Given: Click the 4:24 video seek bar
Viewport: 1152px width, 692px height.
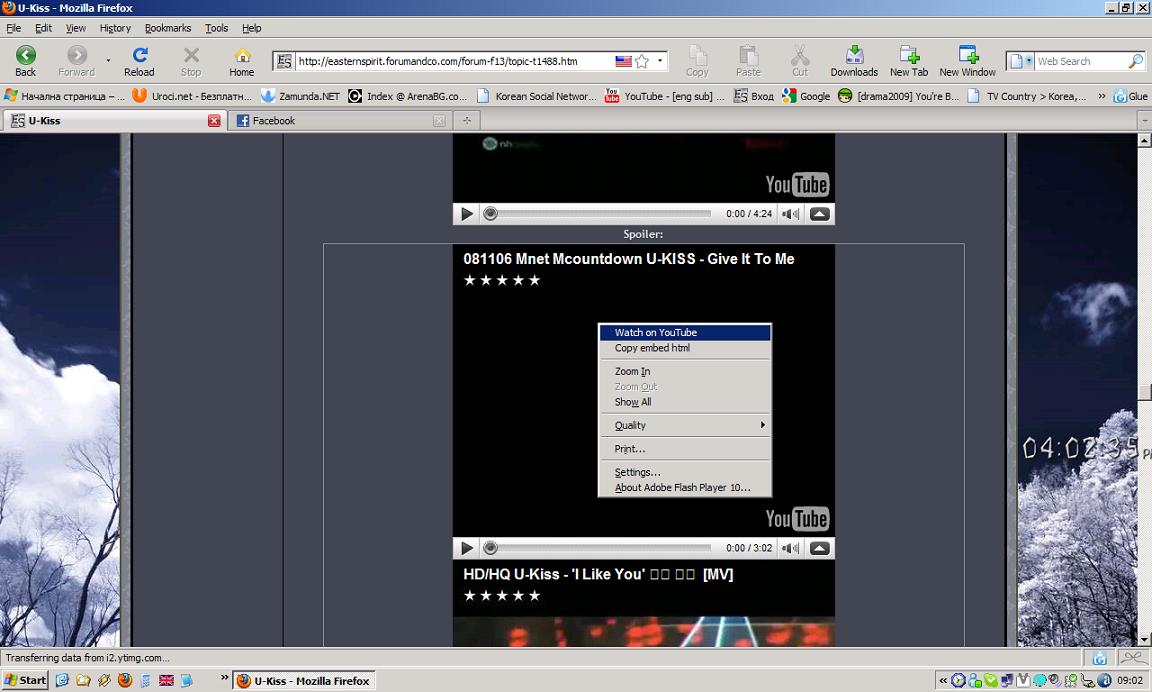Looking at the screenshot, I should coord(601,214).
